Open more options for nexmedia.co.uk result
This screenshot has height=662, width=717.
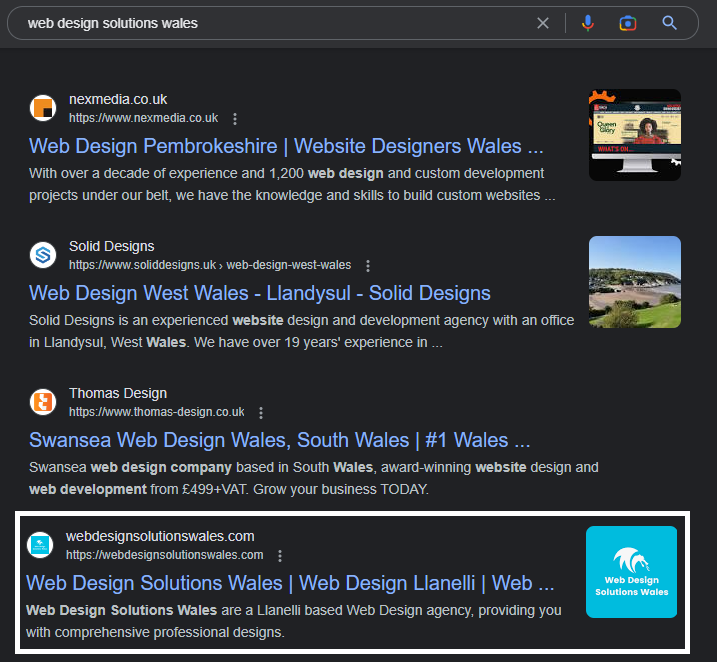tap(235, 119)
